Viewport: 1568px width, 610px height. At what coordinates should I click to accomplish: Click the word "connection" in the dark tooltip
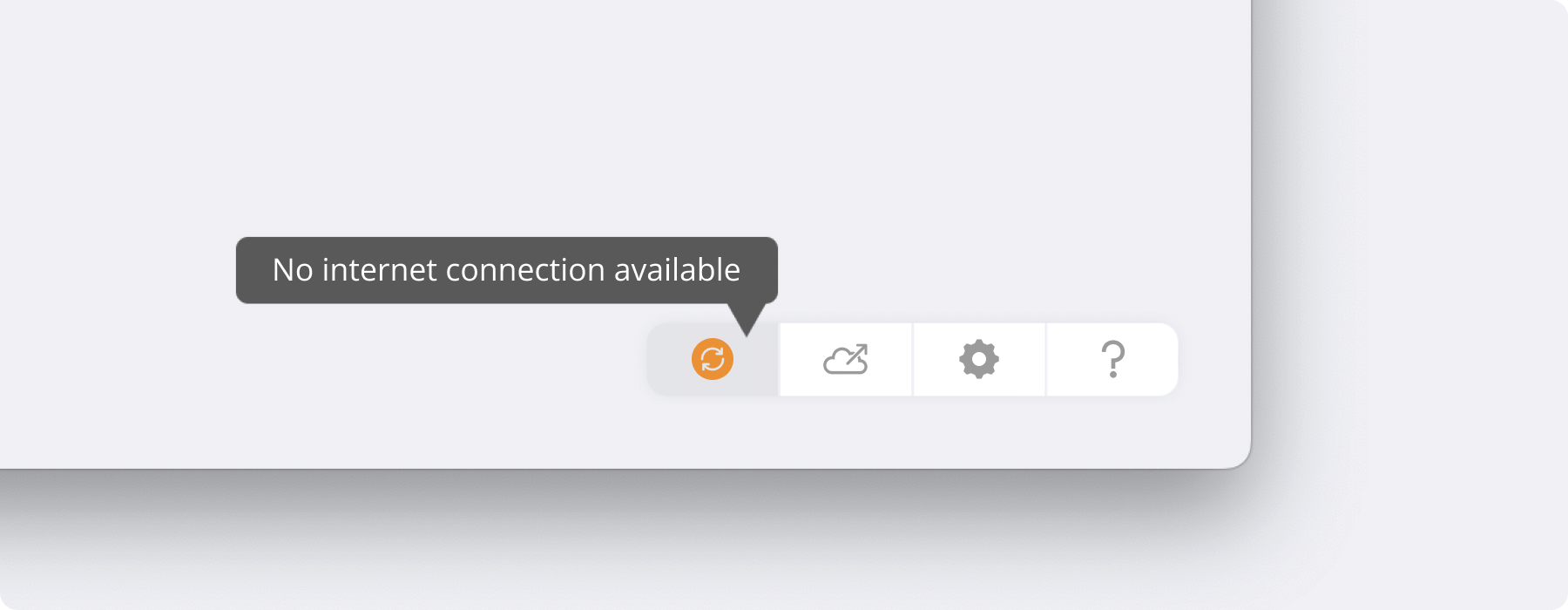[x=525, y=270]
